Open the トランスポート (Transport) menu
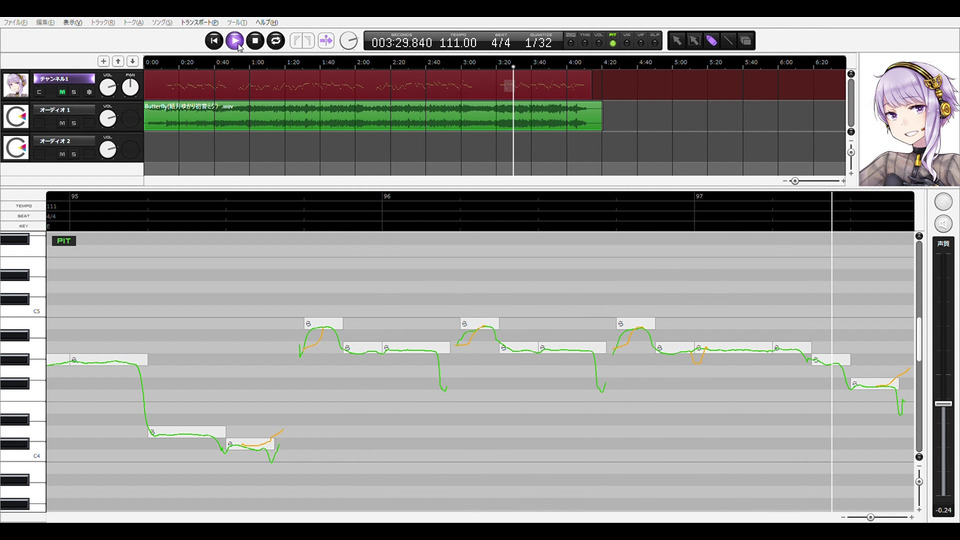The width and height of the screenshot is (960, 540). (x=199, y=23)
